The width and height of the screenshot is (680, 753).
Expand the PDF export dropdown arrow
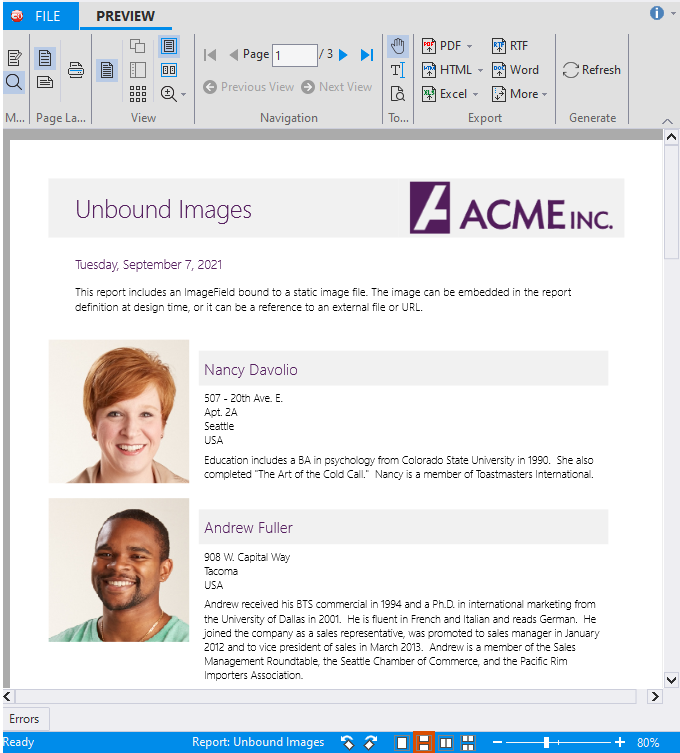[469, 47]
